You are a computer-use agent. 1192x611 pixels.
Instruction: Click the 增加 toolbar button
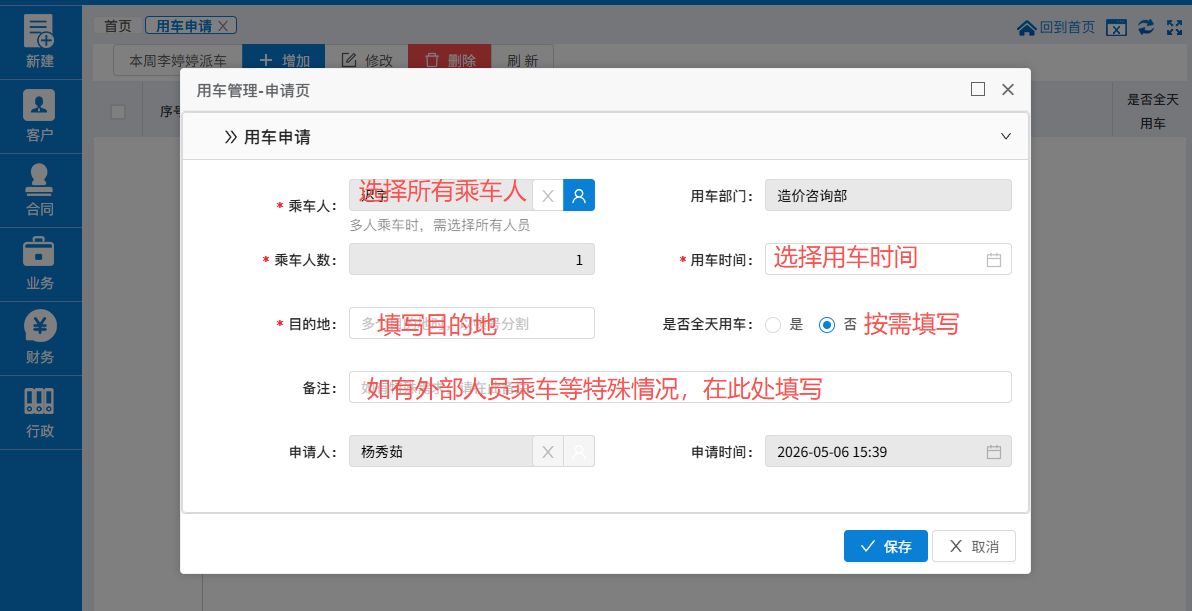point(284,60)
